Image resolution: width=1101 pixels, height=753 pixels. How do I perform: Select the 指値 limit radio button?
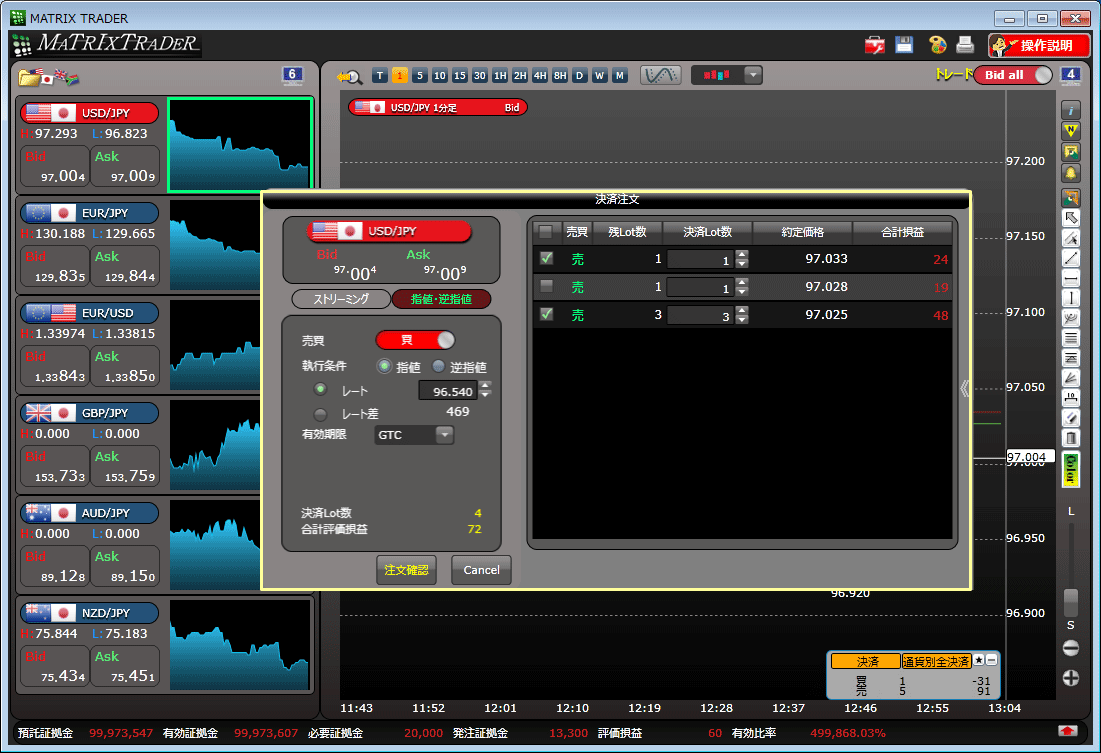(x=384, y=366)
